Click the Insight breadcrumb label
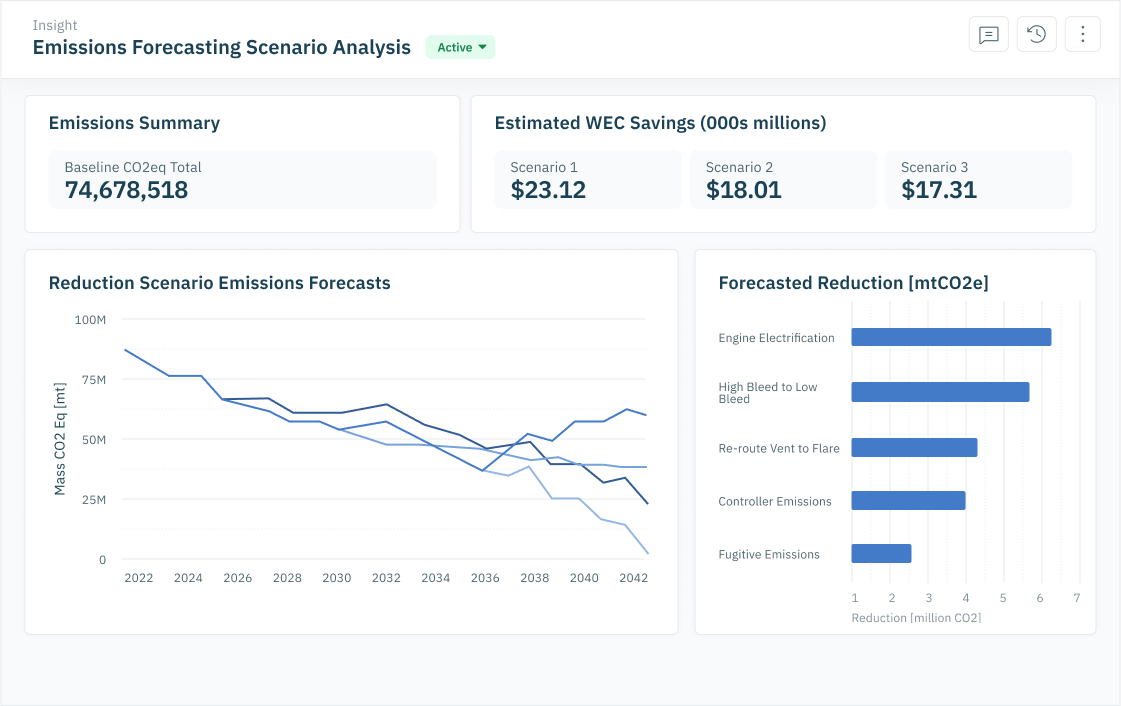 [55, 25]
